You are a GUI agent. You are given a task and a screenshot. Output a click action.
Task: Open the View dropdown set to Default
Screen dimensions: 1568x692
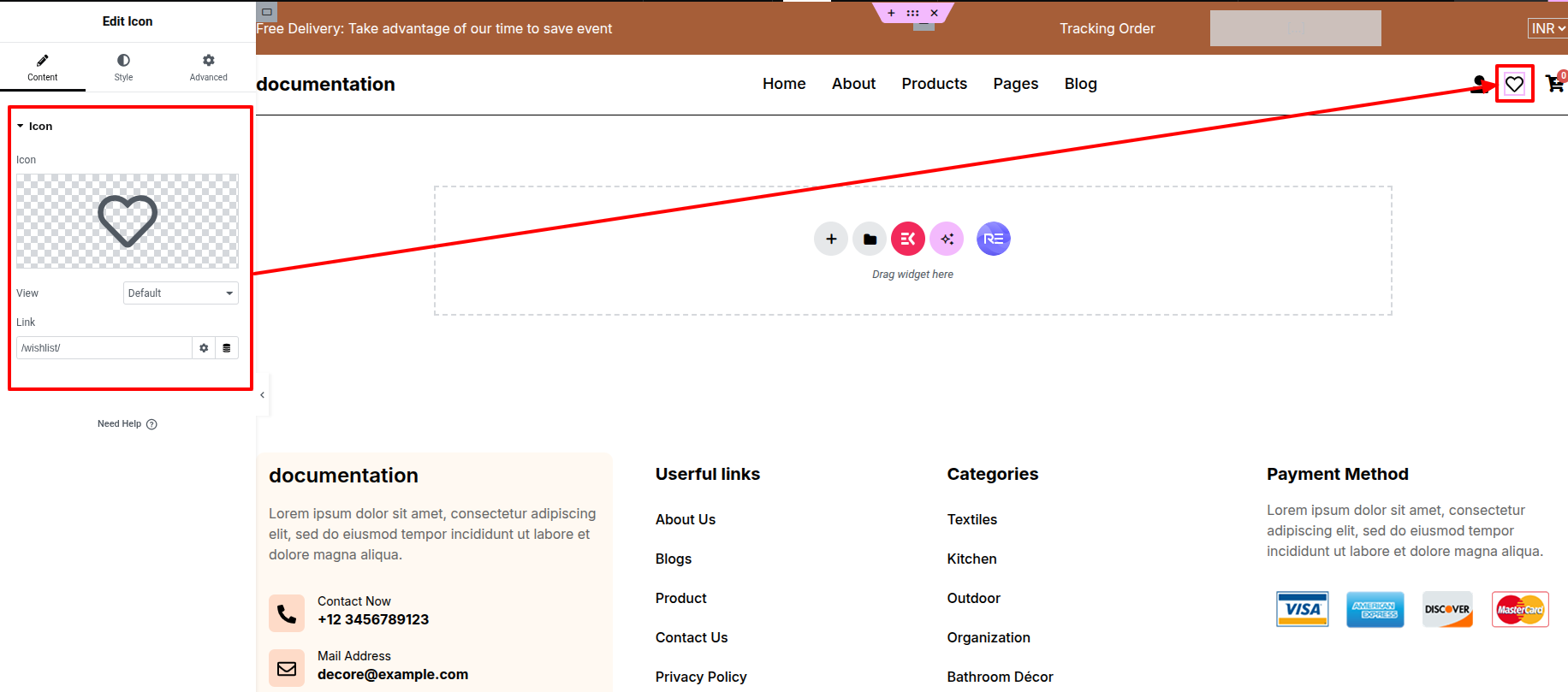[181, 293]
